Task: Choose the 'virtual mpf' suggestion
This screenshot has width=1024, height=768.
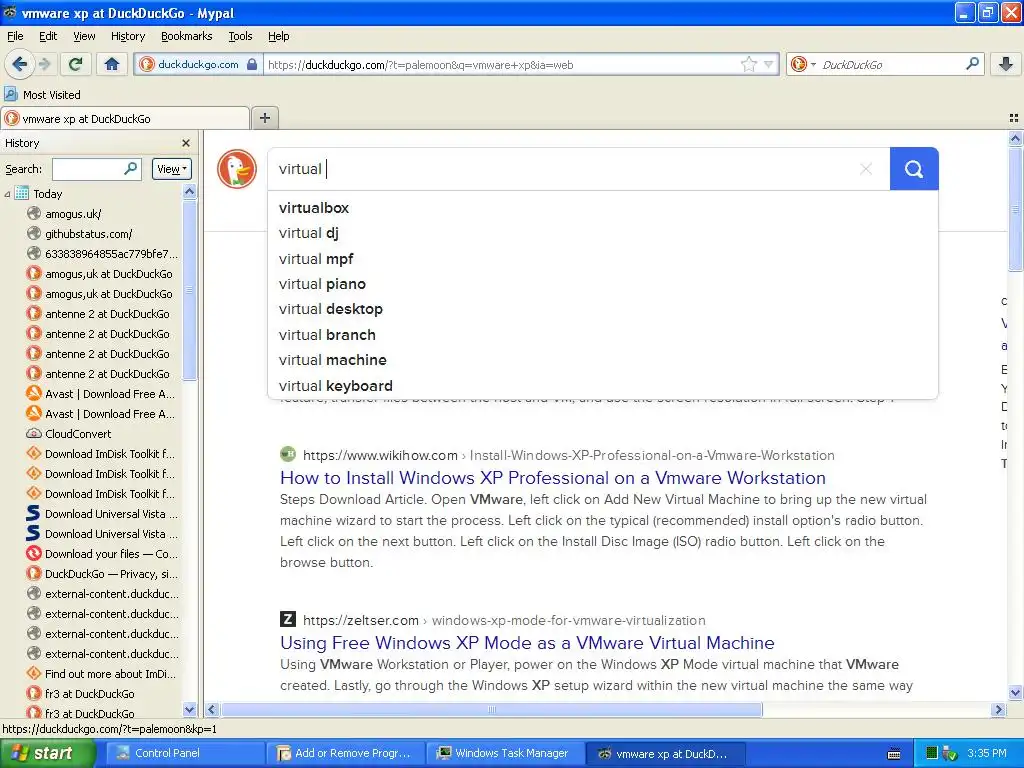Action: [x=603, y=259]
